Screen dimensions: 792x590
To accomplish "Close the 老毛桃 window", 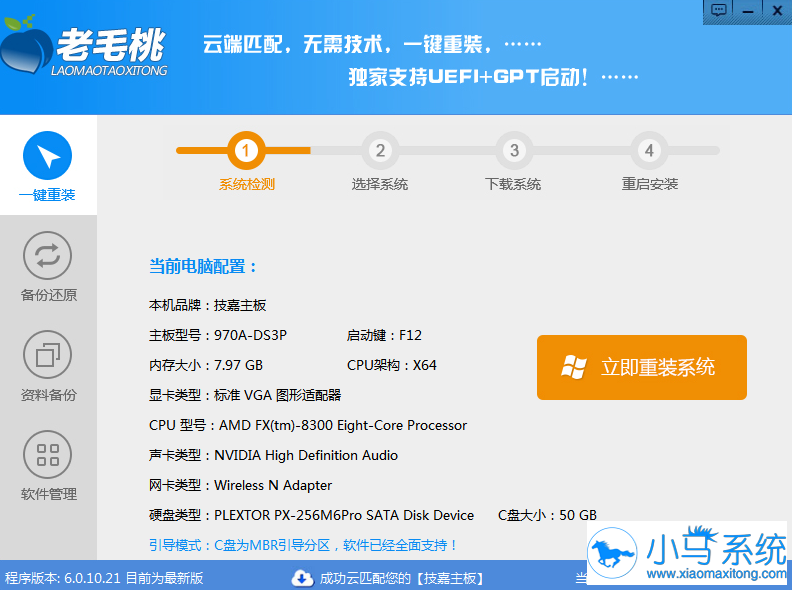I will (777, 10).
